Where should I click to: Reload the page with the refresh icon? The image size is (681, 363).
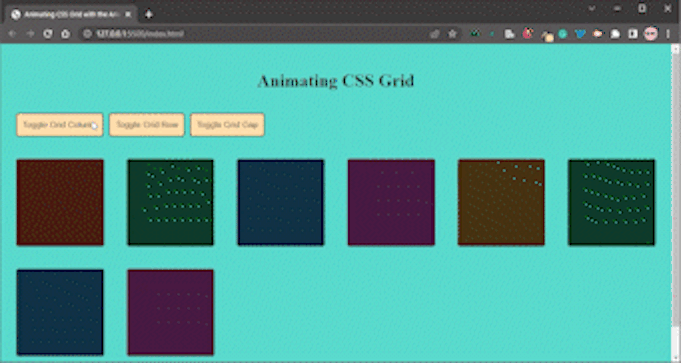[48, 33]
